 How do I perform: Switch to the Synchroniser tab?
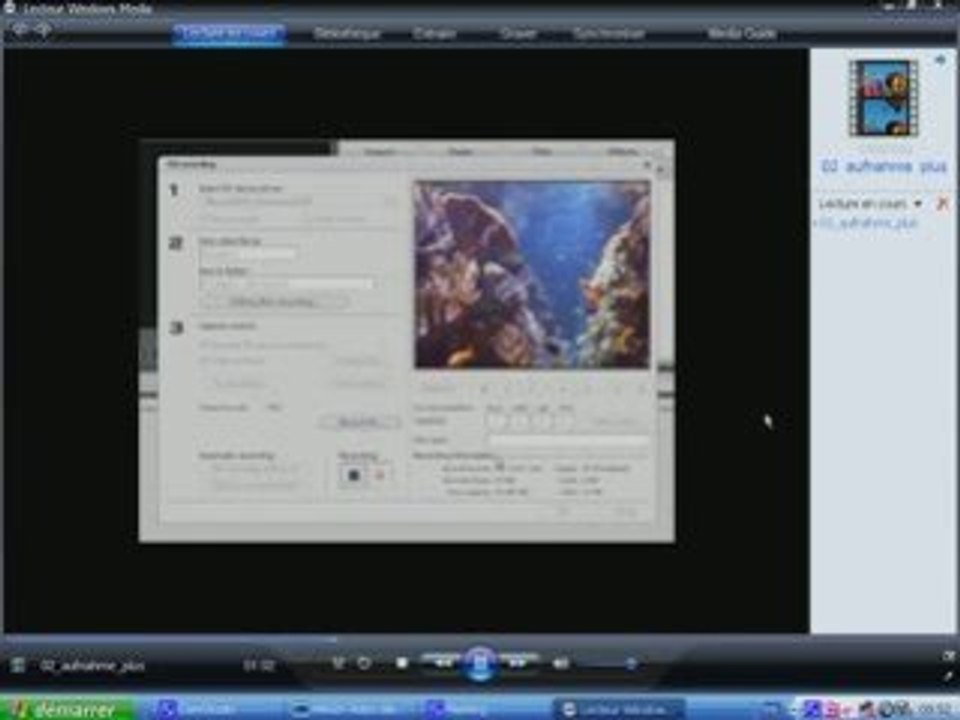point(609,33)
